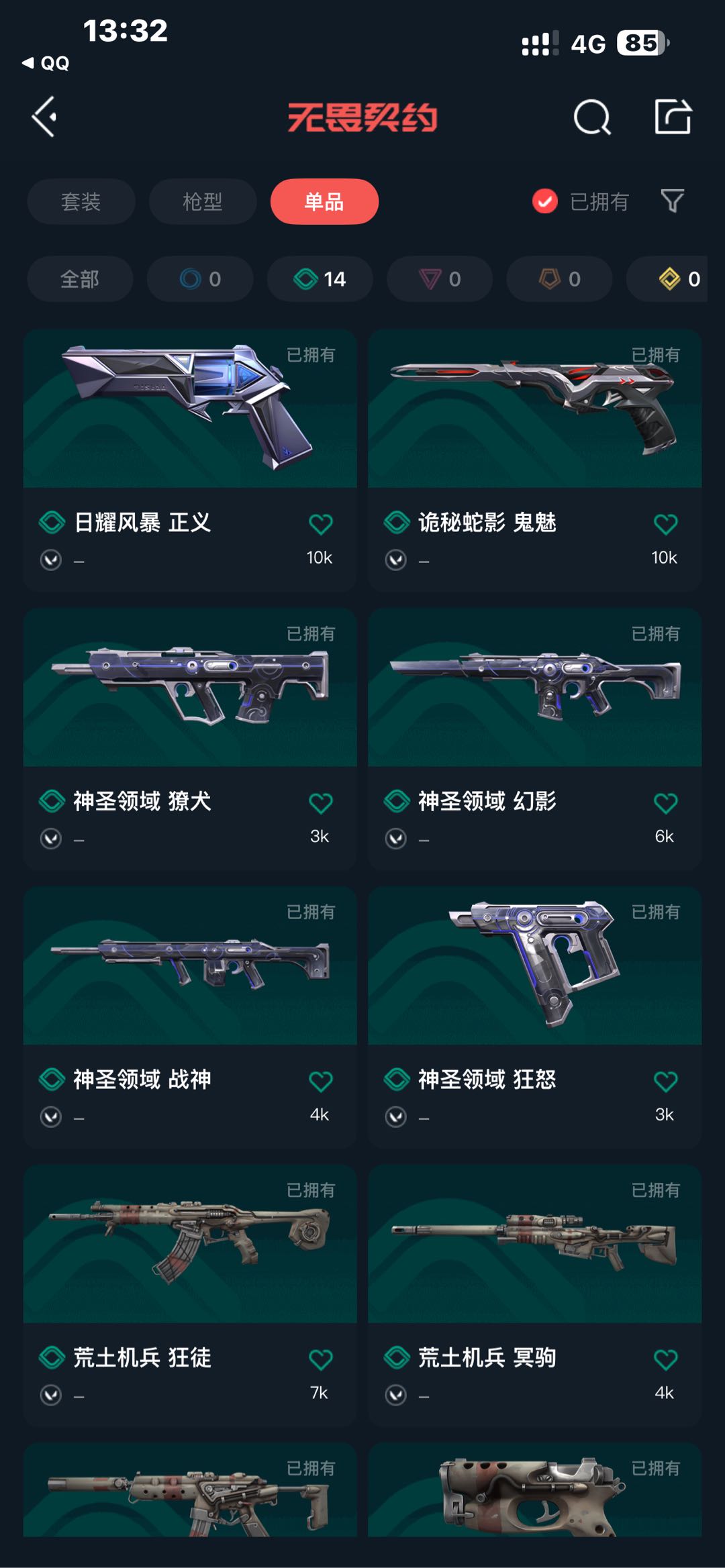The width and height of the screenshot is (725, 1568).
Task: Open the filter funnel icon
Action: pyautogui.click(x=672, y=201)
